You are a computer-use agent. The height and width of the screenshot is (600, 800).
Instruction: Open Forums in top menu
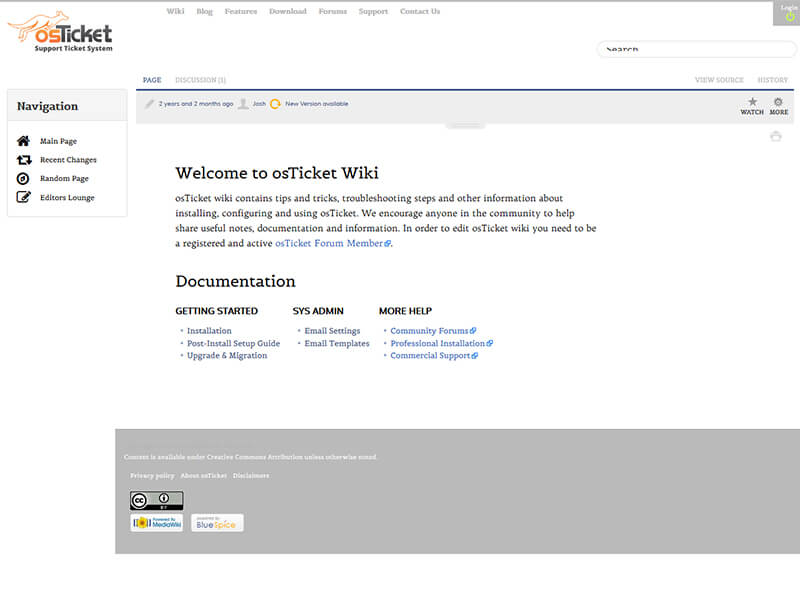click(333, 11)
